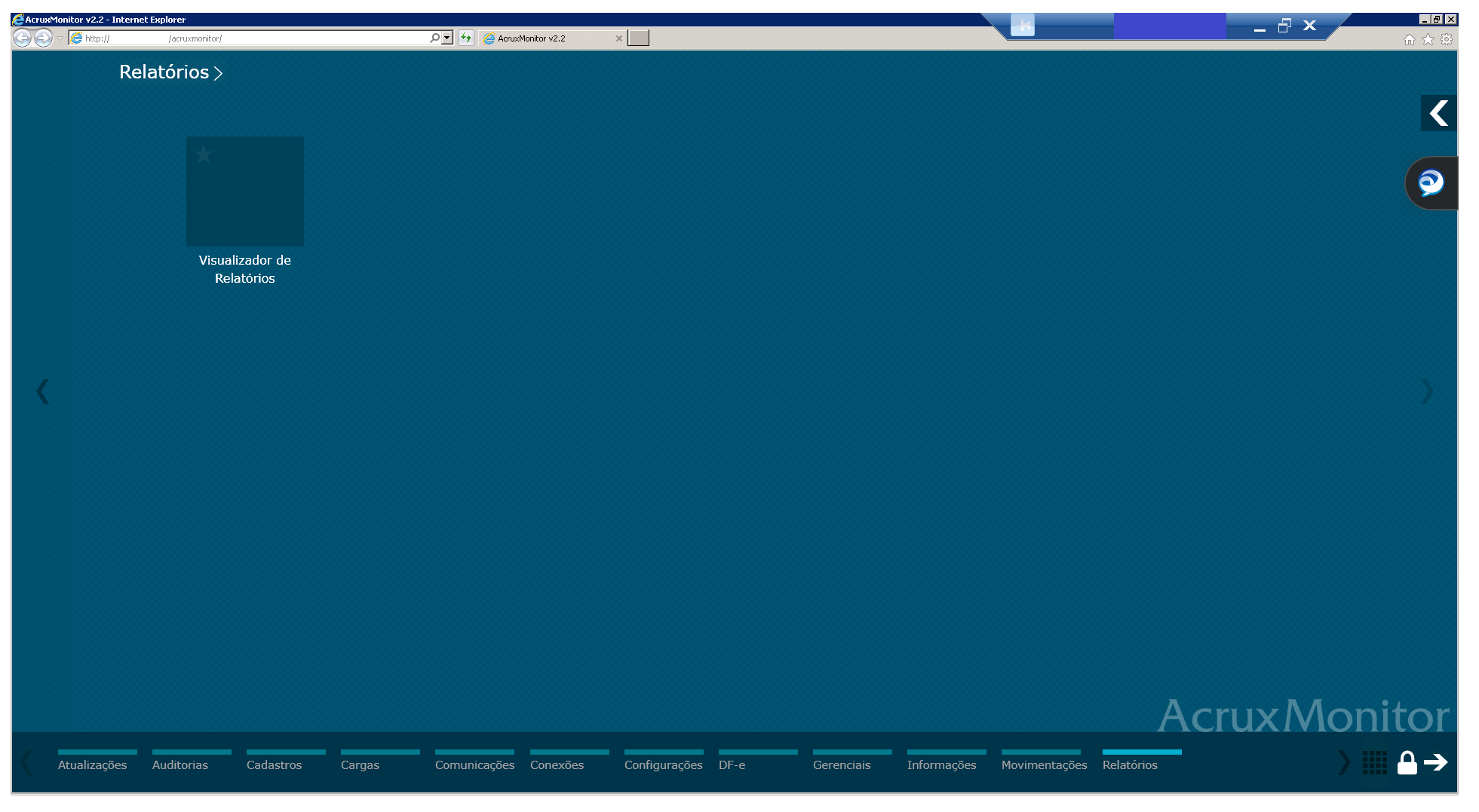Log out using the right arrow icon
Viewport: 1479px width, 812px height.
coord(1436,762)
